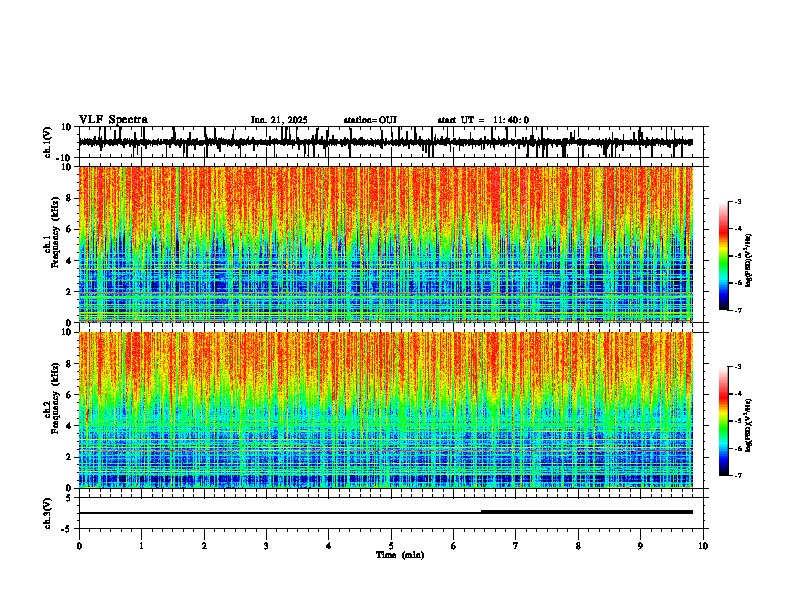Click the log(PSD) label next to ch.2 colorbar
The height and width of the screenshot is (612, 792).
click(x=749, y=425)
